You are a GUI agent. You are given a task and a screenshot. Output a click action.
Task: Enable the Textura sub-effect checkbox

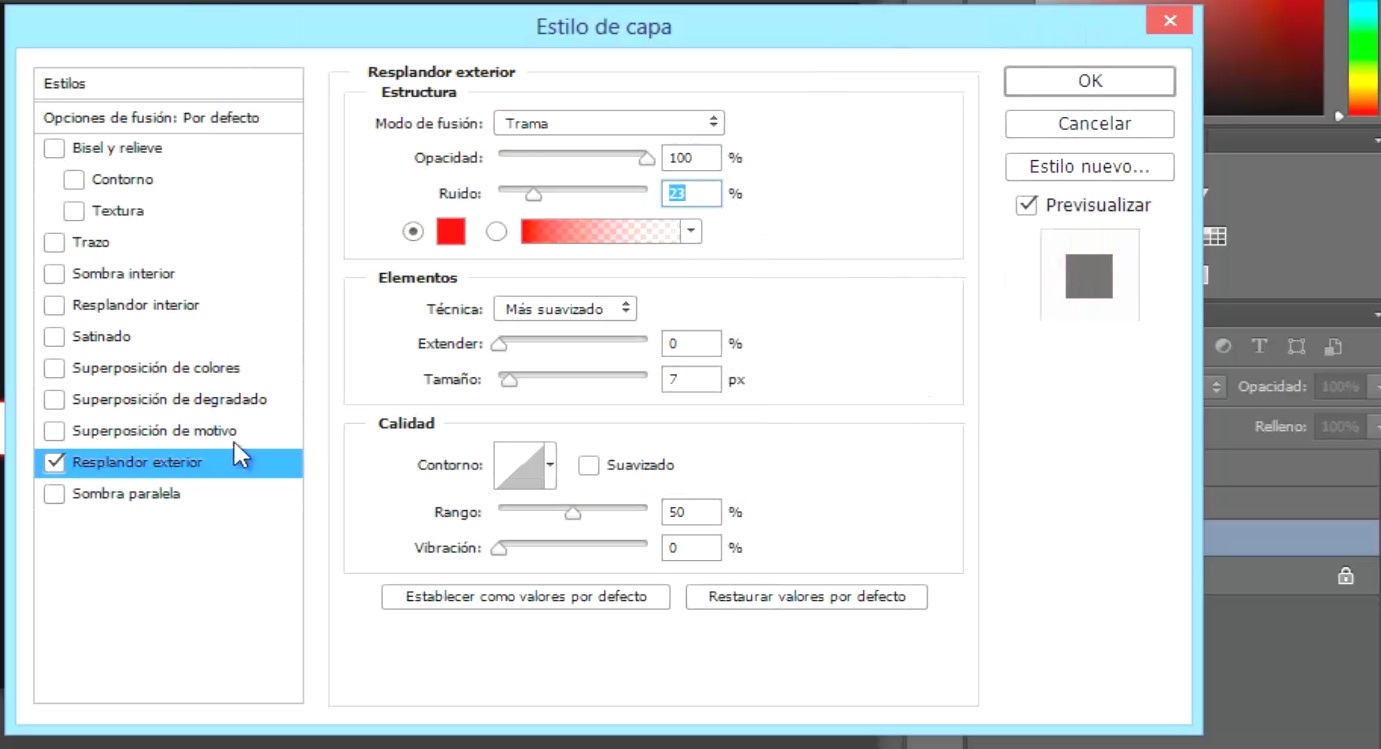(x=73, y=211)
